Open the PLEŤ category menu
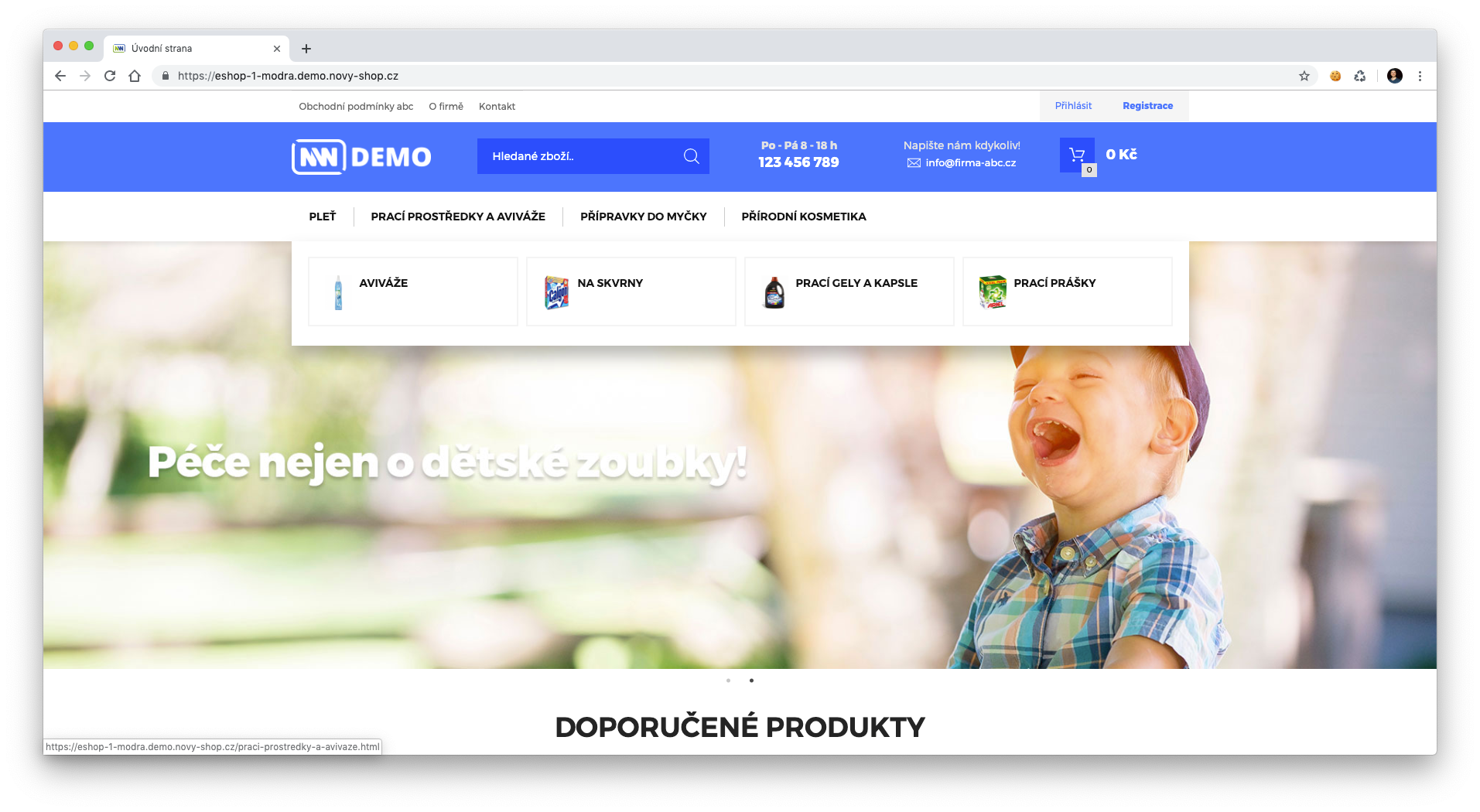 323,217
